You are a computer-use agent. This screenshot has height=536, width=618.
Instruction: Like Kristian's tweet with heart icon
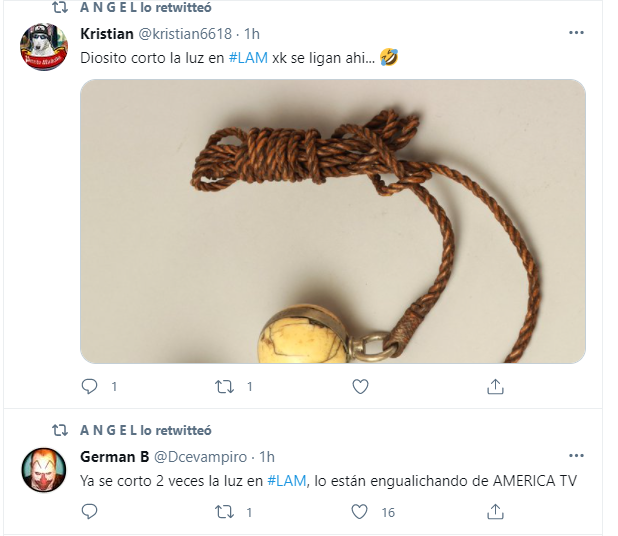click(360, 386)
